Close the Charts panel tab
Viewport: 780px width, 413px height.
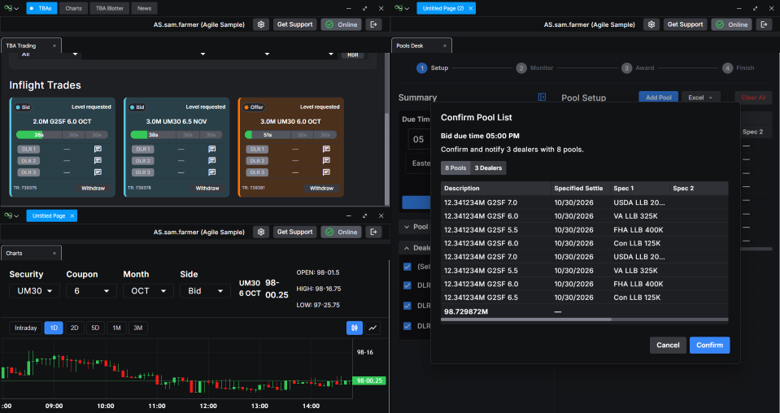(54, 253)
